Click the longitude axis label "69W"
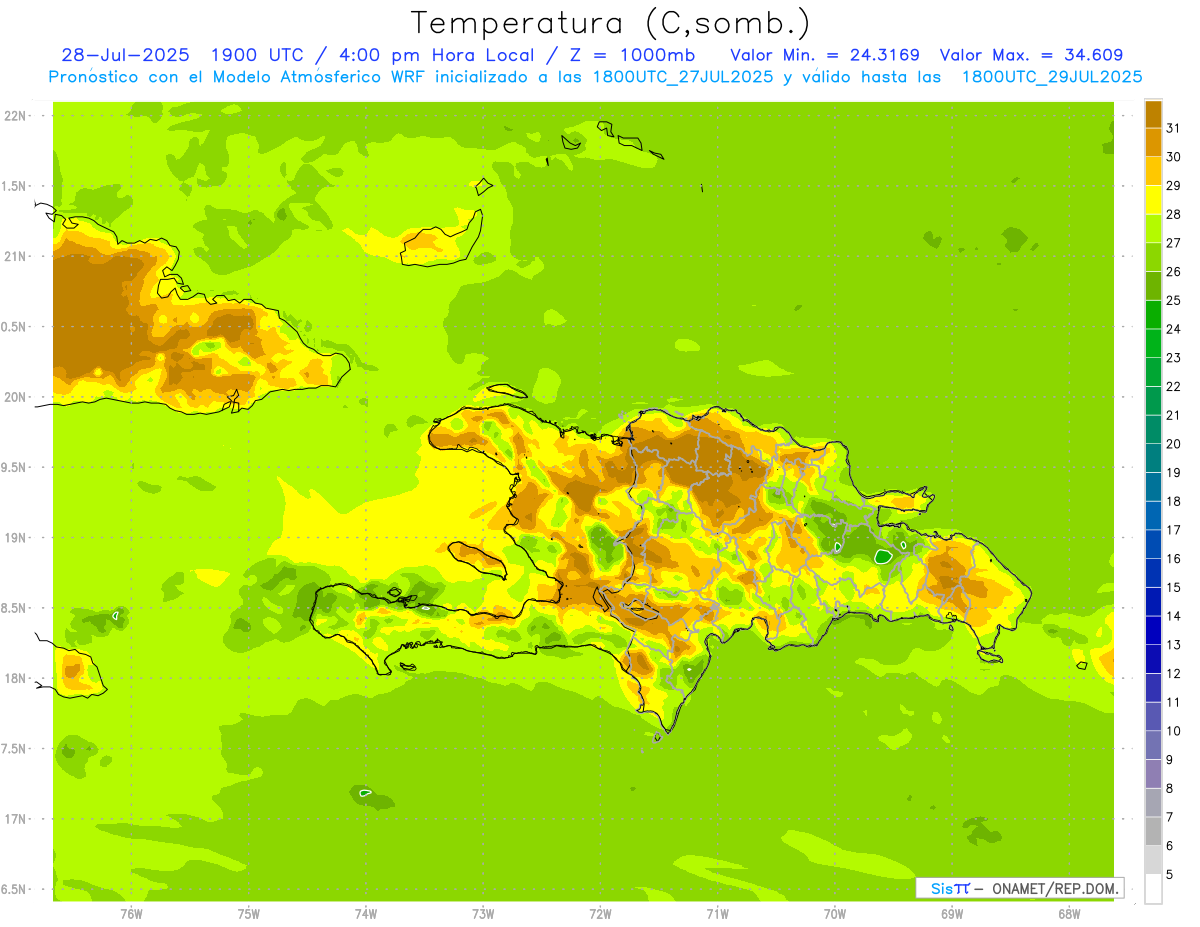 coord(952,914)
